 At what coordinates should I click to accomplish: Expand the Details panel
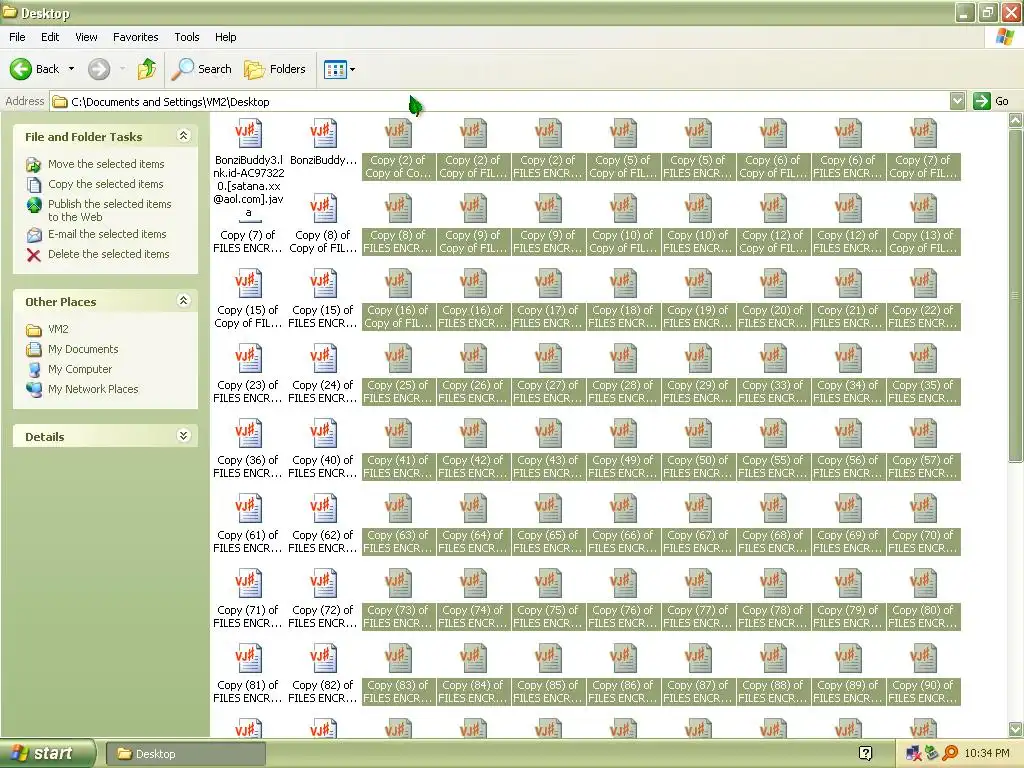(184, 436)
